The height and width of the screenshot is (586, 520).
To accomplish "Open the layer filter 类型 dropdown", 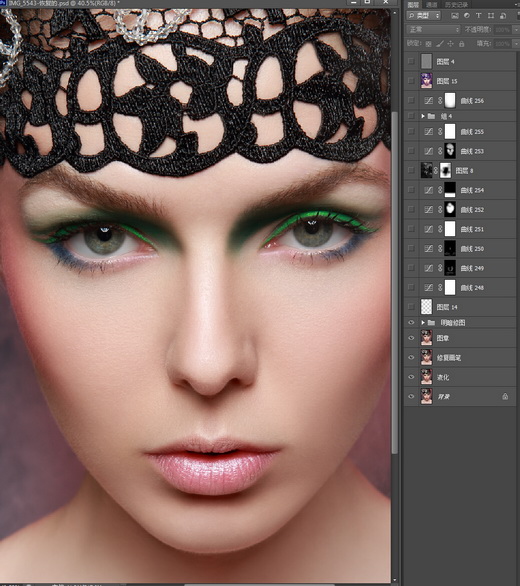I will click(424, 16).
